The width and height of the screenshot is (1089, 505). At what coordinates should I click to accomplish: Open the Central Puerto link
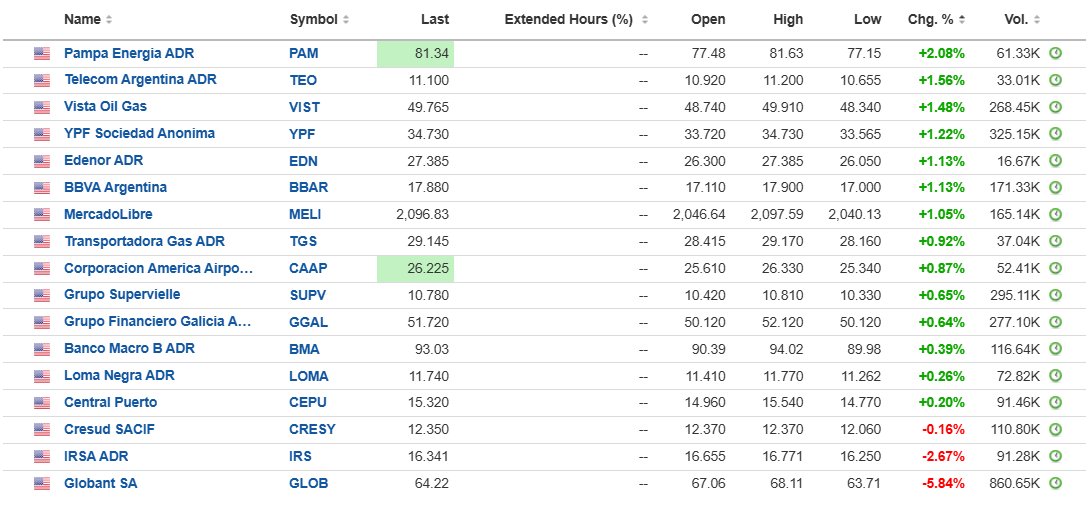tap(110, 402)
